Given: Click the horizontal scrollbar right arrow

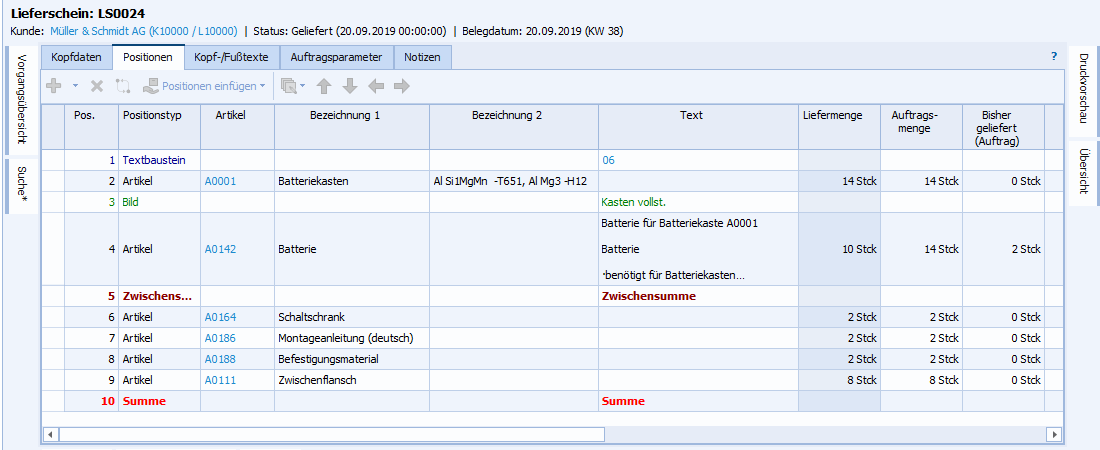Looking at the screenshot, I should (1053, 434).
